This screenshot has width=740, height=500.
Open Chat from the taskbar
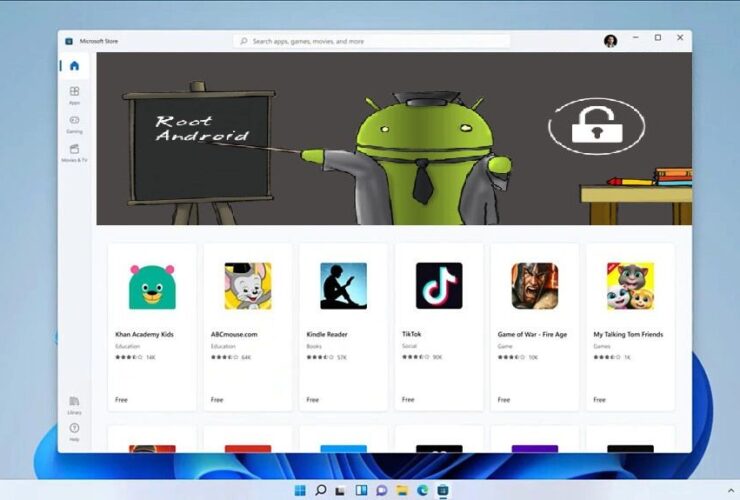click(x=381, y=490)
